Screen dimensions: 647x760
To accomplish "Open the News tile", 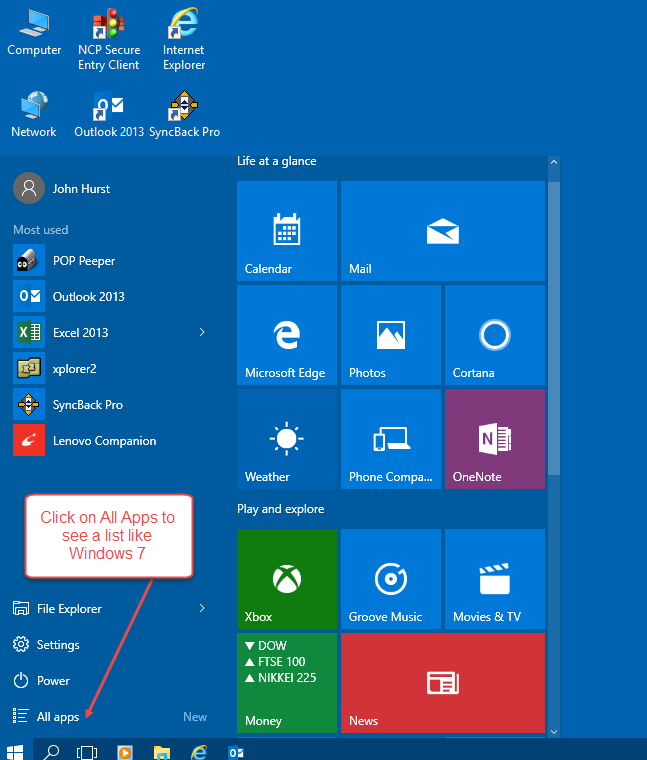I will click(x=443, y=683).
